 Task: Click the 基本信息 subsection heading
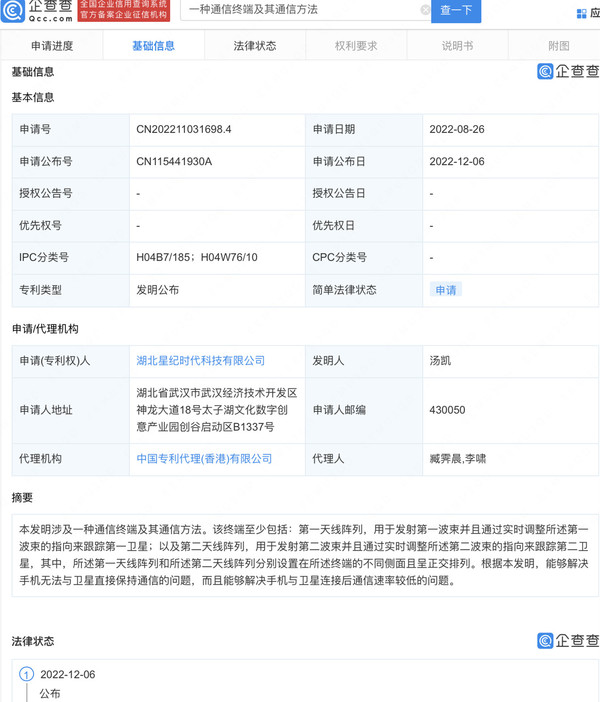(x=33, y=98)
